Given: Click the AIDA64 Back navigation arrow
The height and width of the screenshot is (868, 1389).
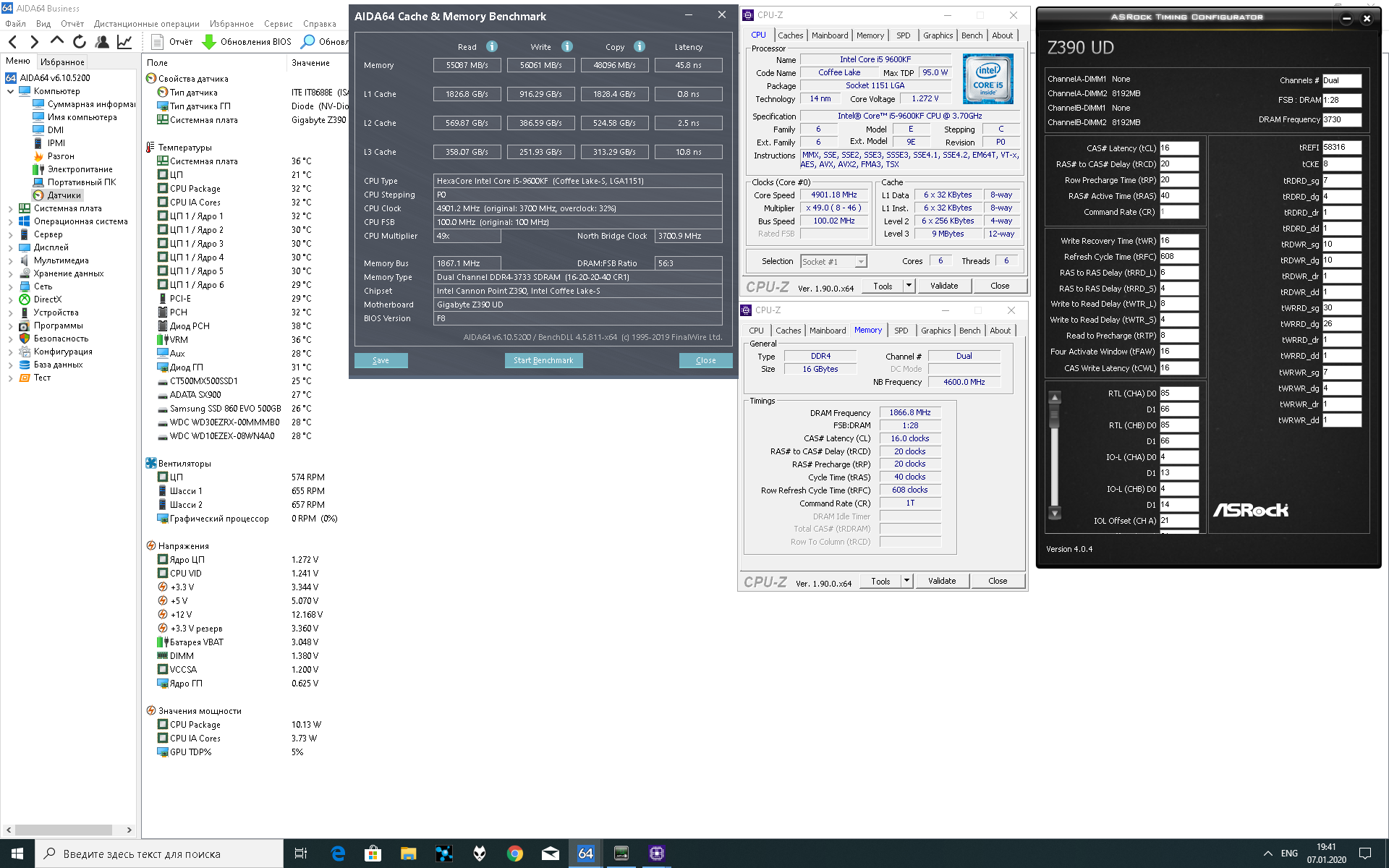Looking at the screenshot, I should coord(12,42).
